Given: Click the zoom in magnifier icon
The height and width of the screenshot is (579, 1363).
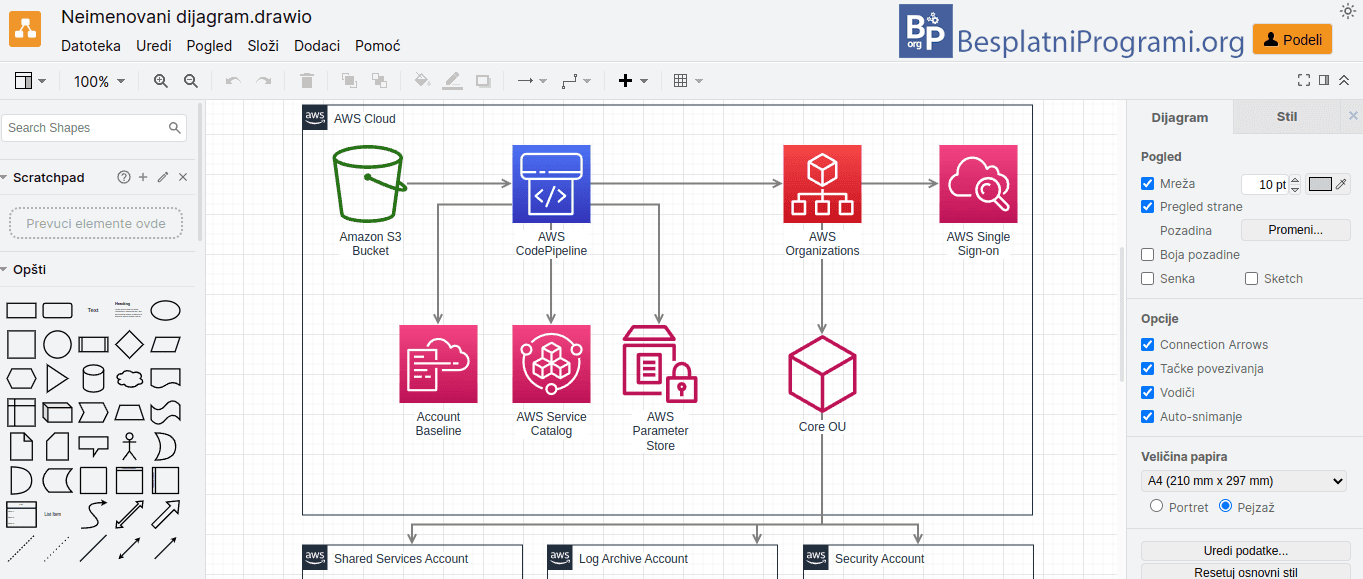Looking at the screenshot, I should pyautogui.click(x=161, y=81).
